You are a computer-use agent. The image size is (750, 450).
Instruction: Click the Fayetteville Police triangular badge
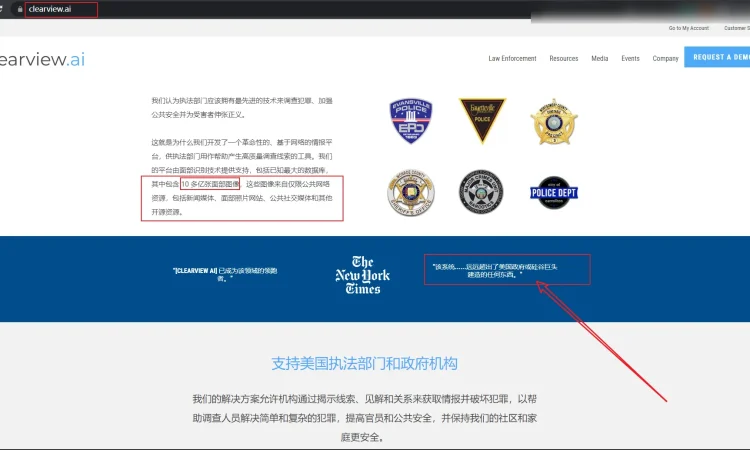[482, 121]
